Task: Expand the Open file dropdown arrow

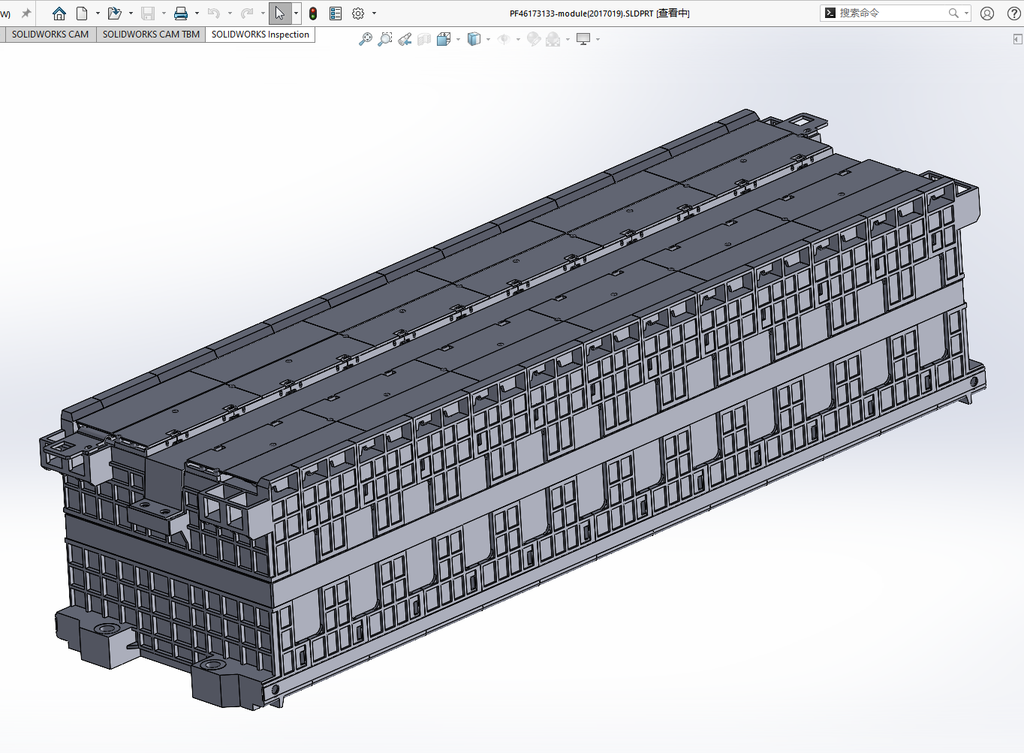Action: (131, 13)
